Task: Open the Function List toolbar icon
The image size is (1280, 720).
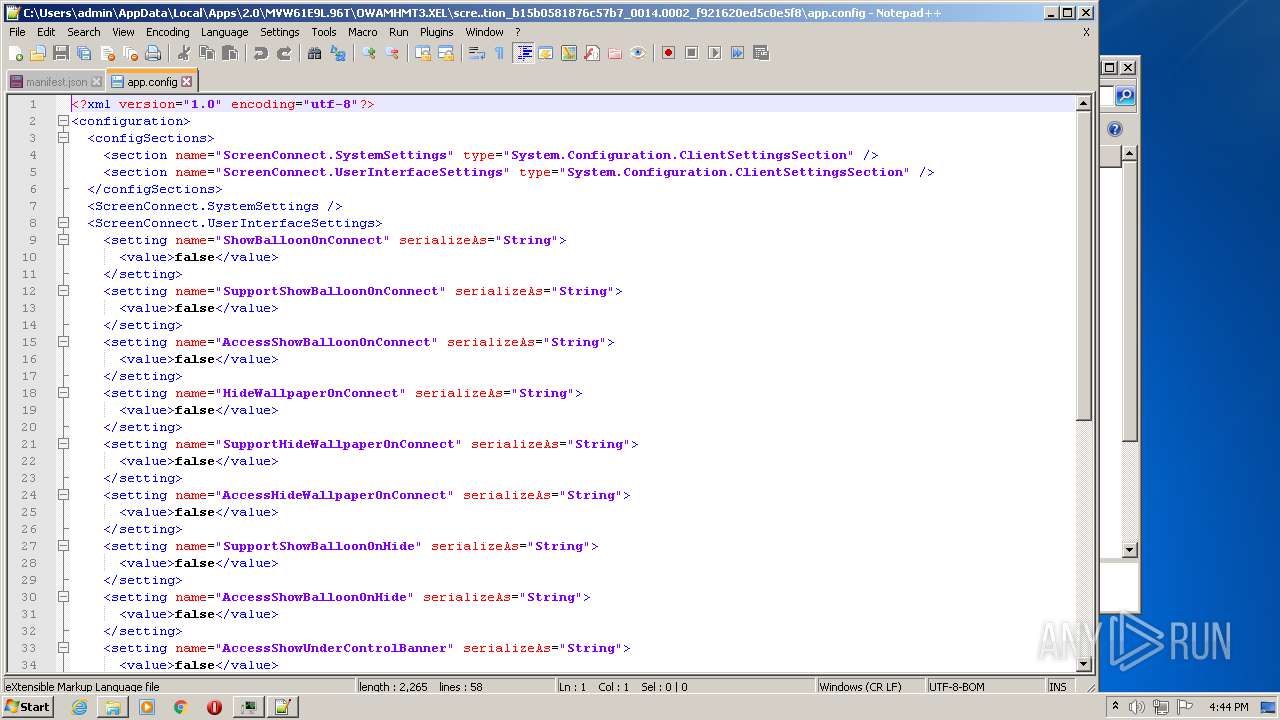Action: point(592,53)
